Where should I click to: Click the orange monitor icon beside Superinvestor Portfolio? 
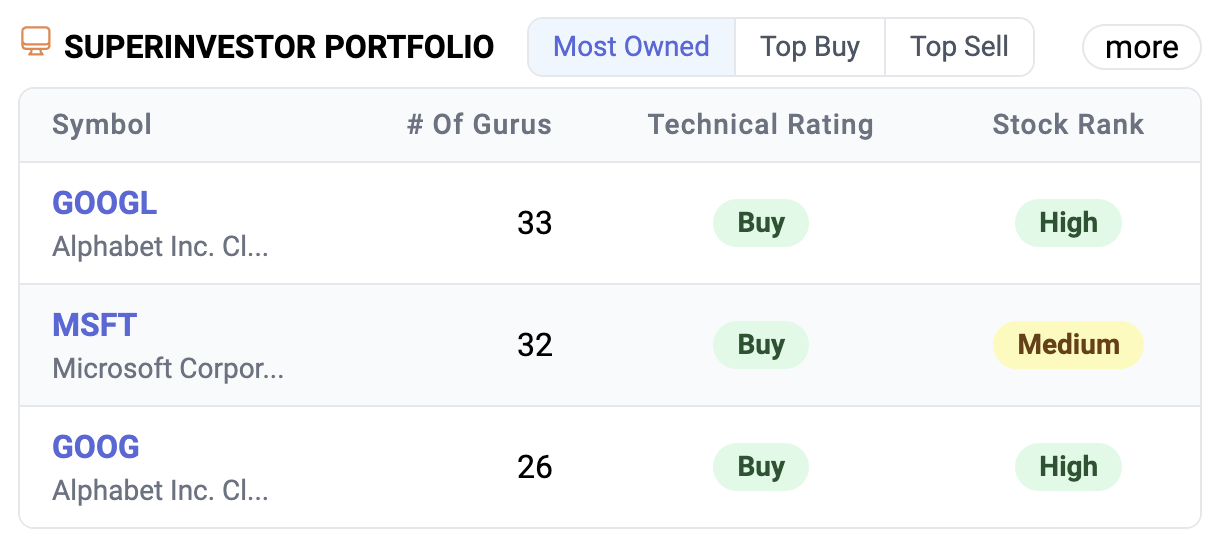(36, 43)
